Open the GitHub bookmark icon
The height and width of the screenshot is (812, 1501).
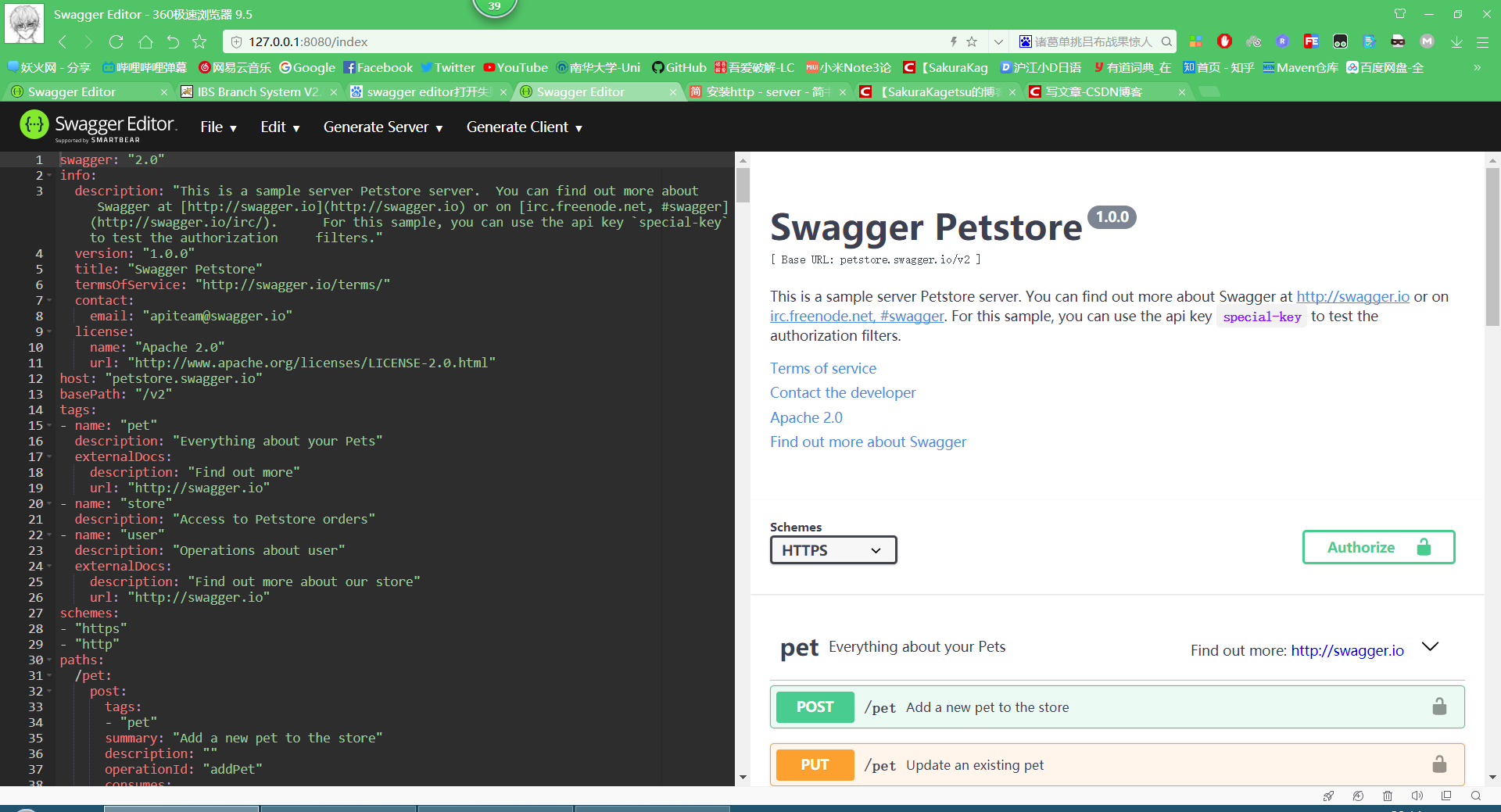point(656,67)
